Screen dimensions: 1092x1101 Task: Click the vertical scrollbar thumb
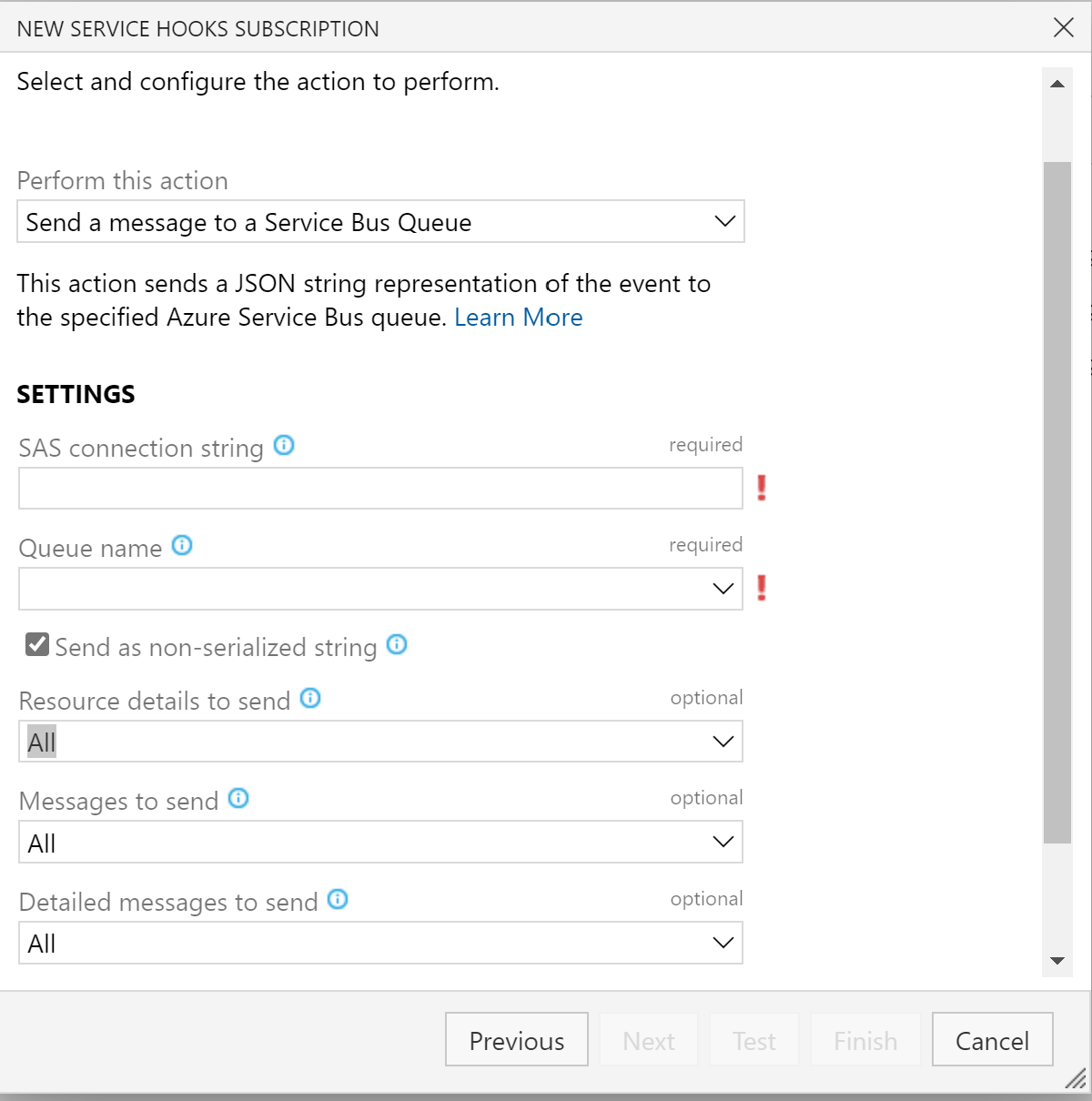[x=1057, y=502]
